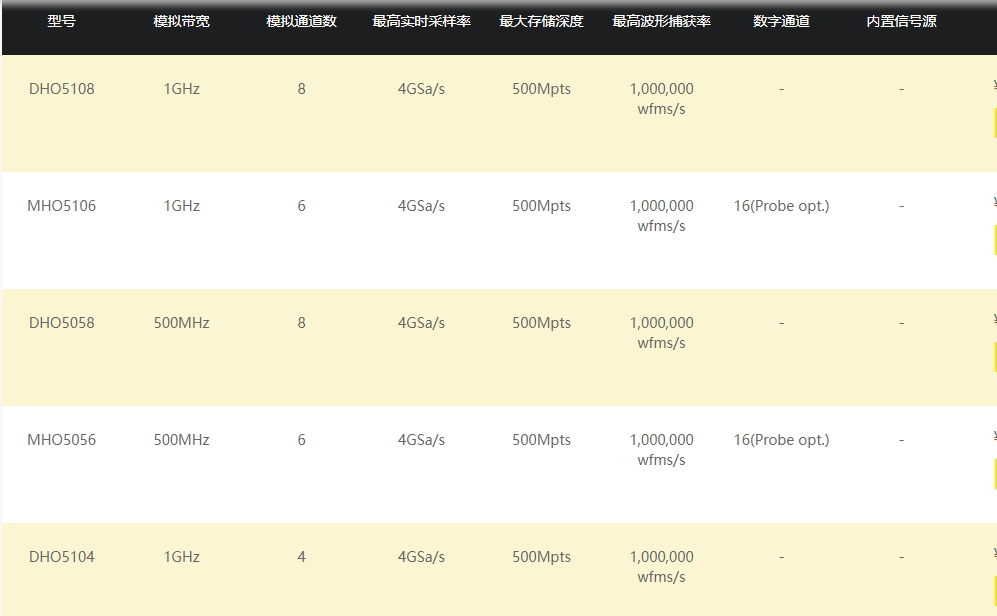Screen dimensions: 997x616
Task: Click 1GHz bandwidth in MHO5106 row
Action: pyautogui.click(x=182, y=206)
